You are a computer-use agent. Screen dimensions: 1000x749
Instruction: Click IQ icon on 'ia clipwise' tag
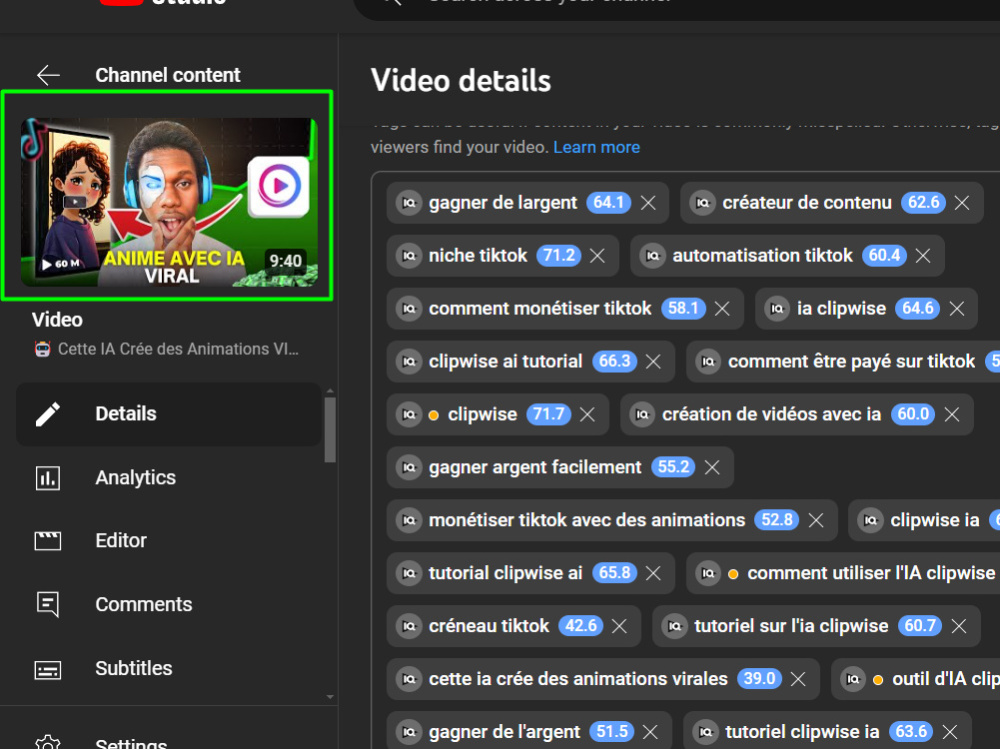(x=777, y=309)
